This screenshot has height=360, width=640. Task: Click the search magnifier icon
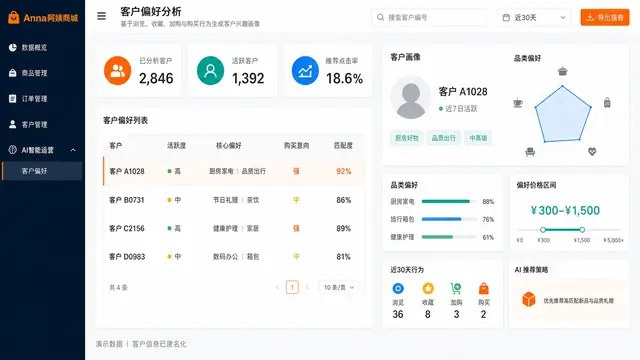380,17
